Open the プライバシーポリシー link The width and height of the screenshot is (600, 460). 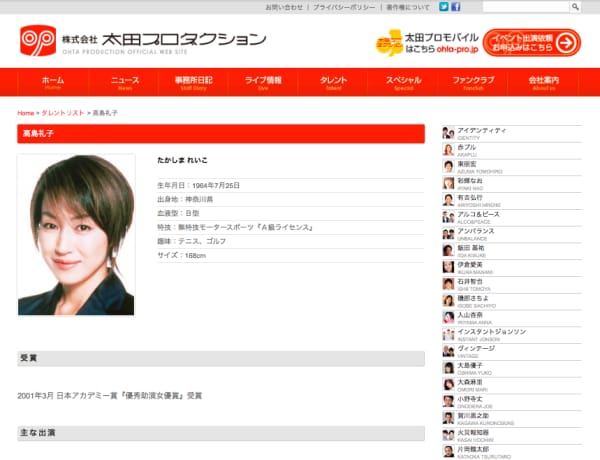point(344,7)
